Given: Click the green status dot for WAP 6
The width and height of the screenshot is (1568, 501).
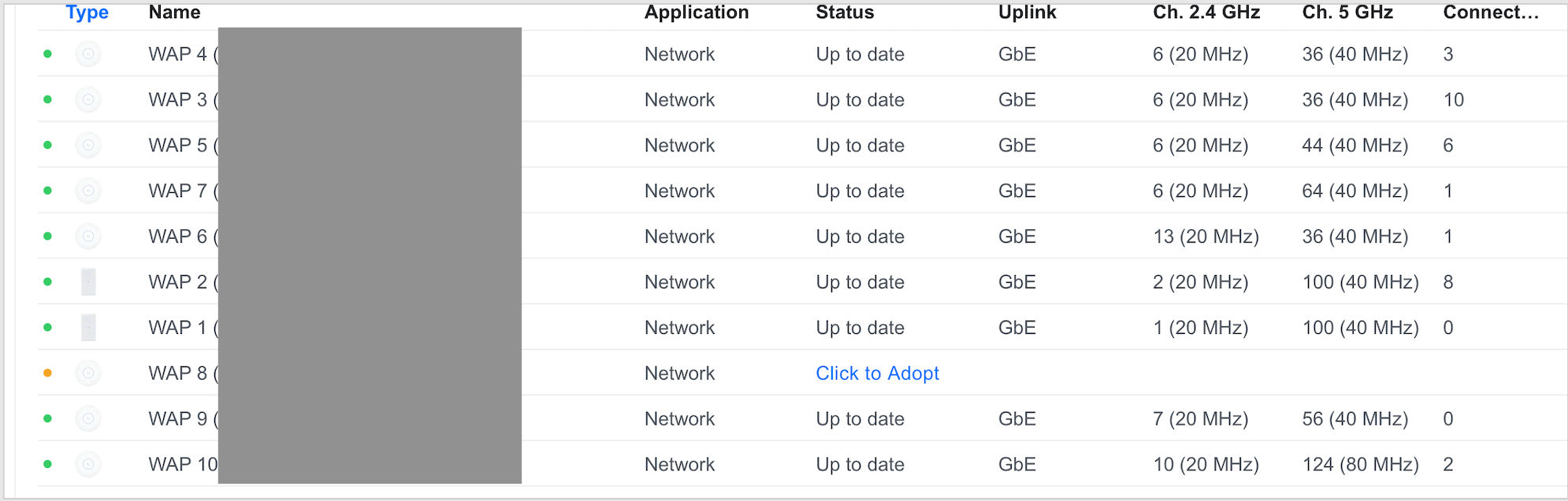Looking at the screenshot, I should 48,236.
